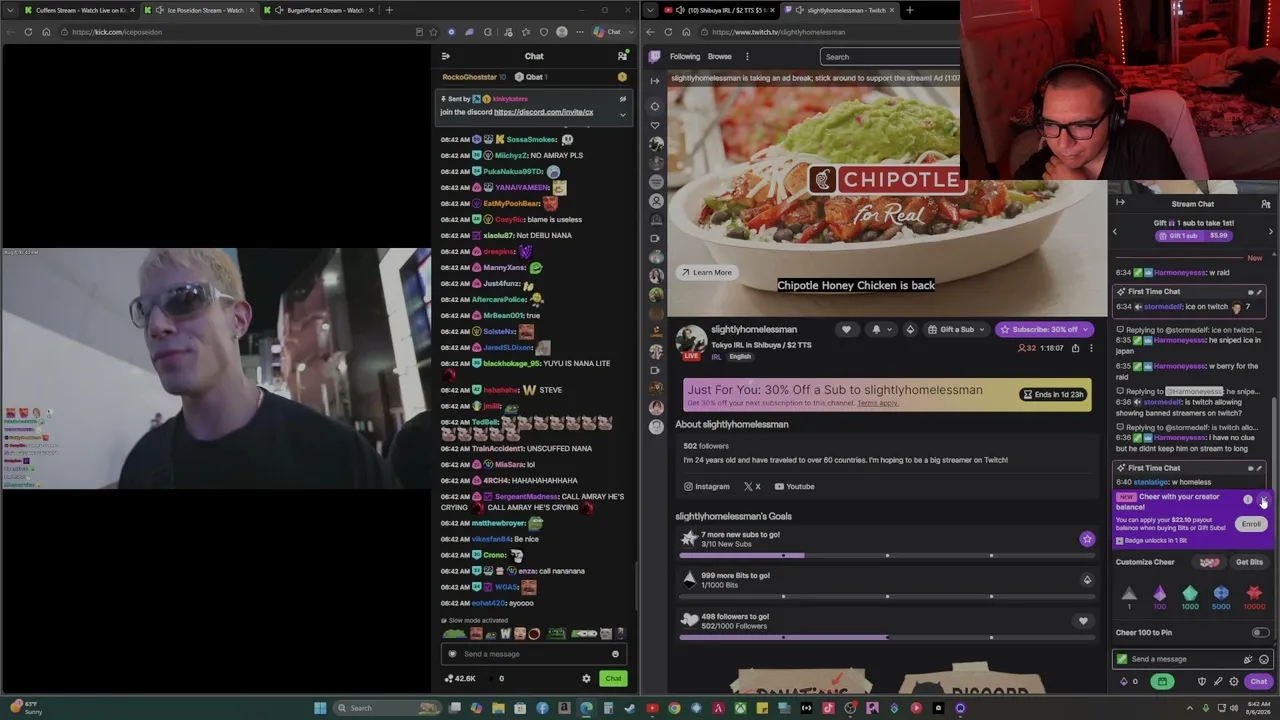Share the slightlyhomelessman stream
This screenshot has width=1280, height=720.
(x=1075, y=348)
